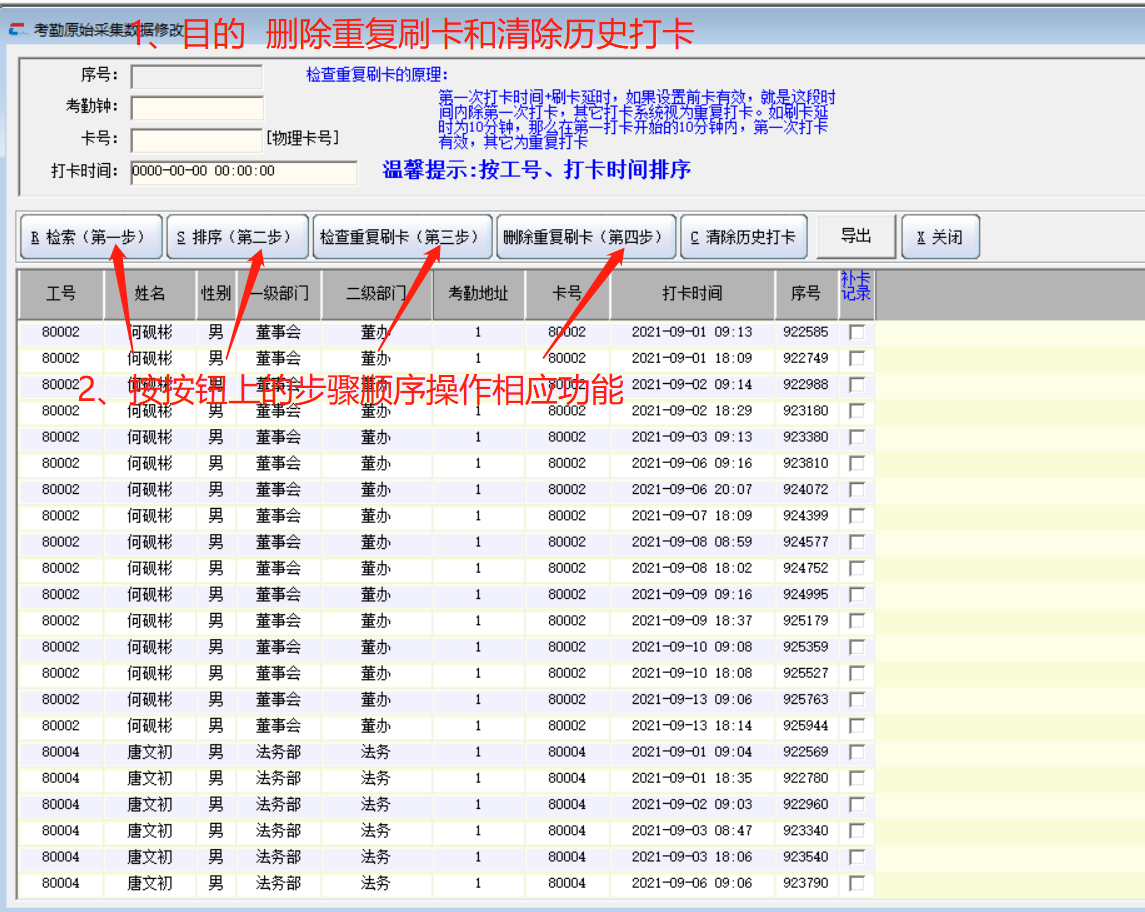1145x912 pixels.
Task: Export data with 导出 button
Action: coord(855,236)
